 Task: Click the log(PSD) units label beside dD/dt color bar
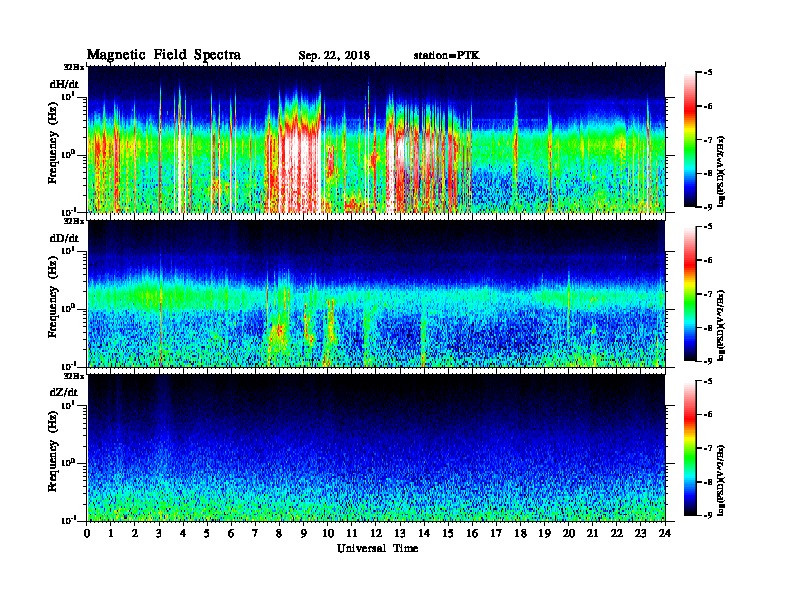(722, 325)
